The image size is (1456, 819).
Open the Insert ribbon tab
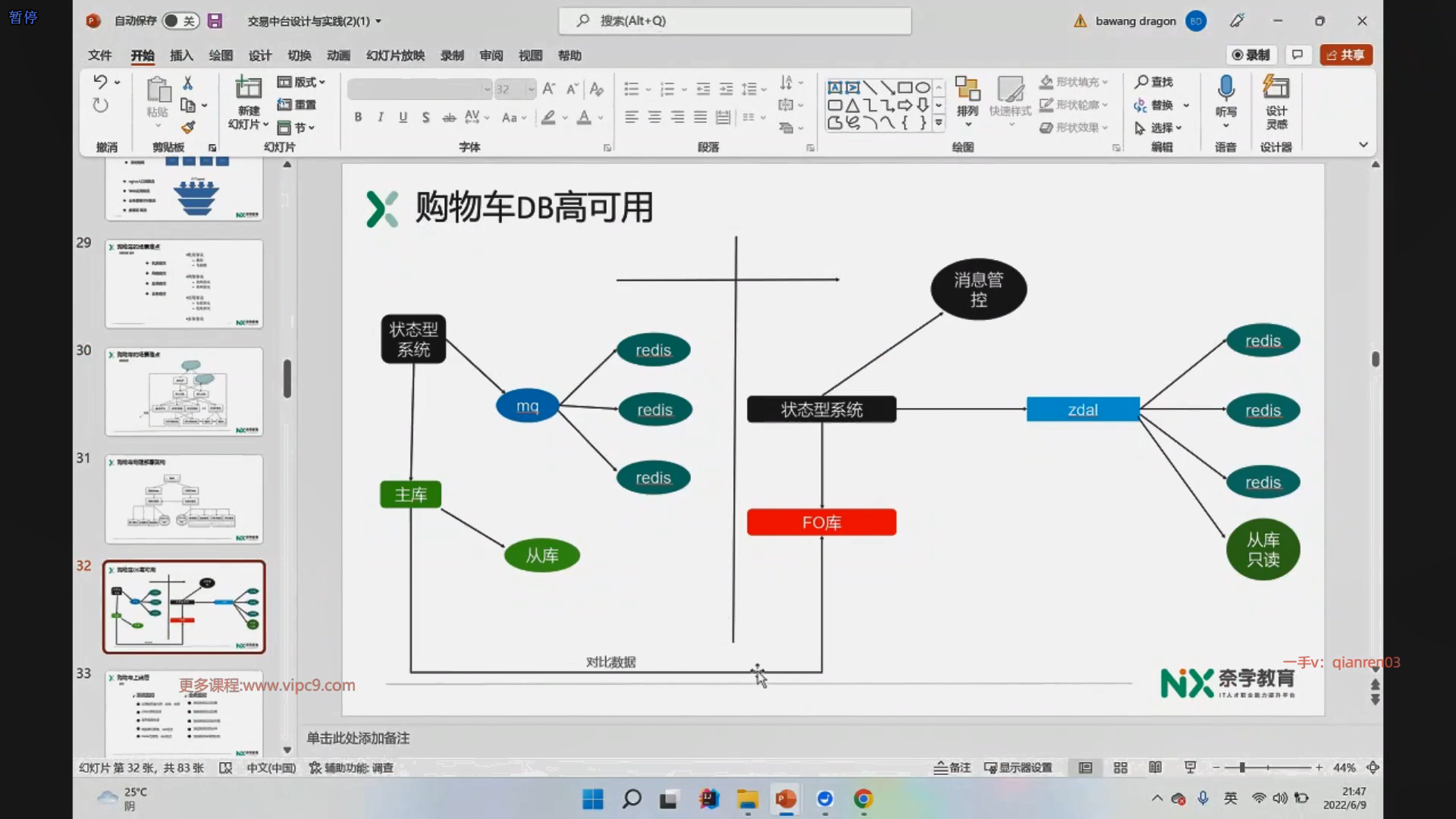point(181,55)
